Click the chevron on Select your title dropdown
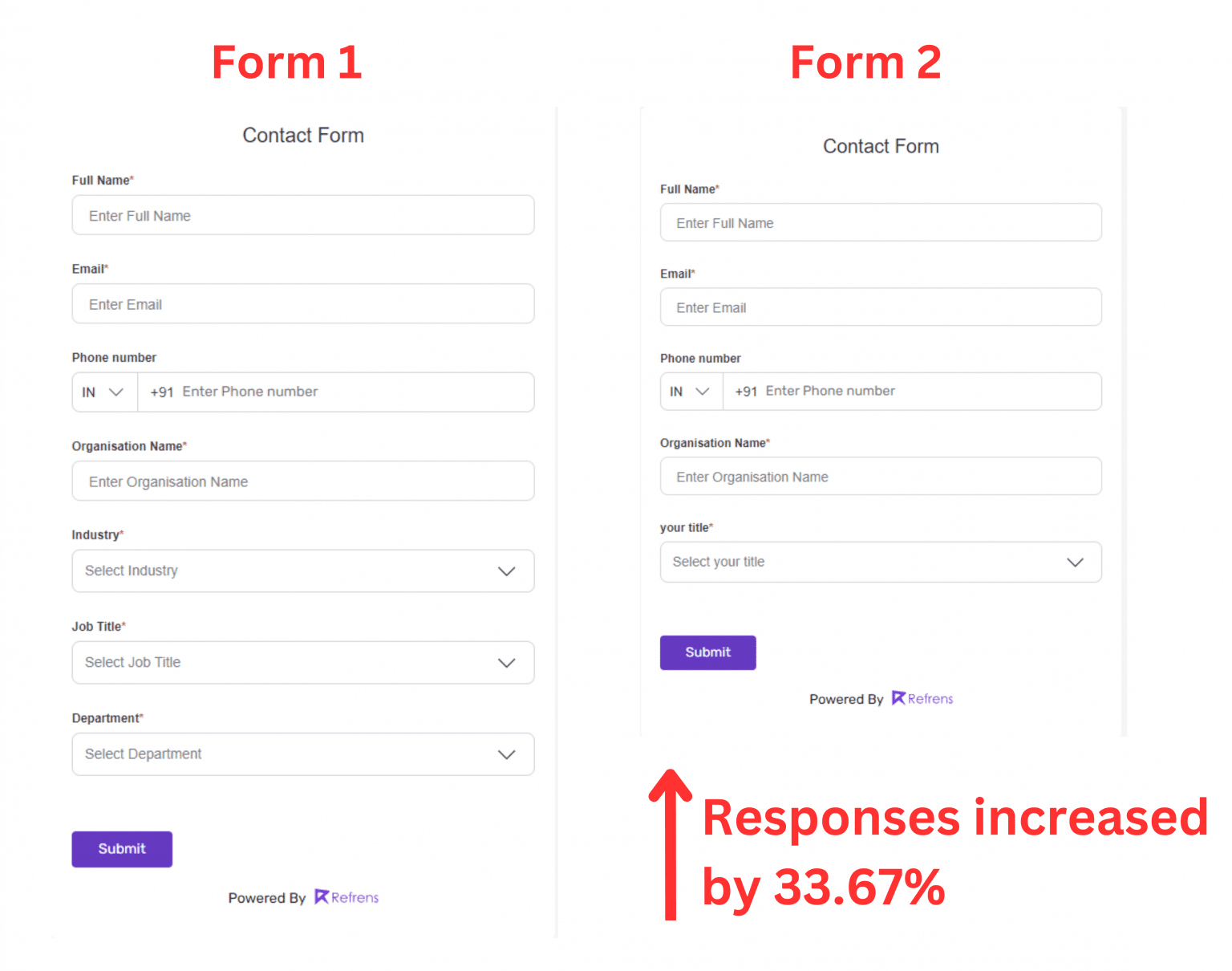The width and height of the screenshot is (1232, 971). [x=1075, y=562]
